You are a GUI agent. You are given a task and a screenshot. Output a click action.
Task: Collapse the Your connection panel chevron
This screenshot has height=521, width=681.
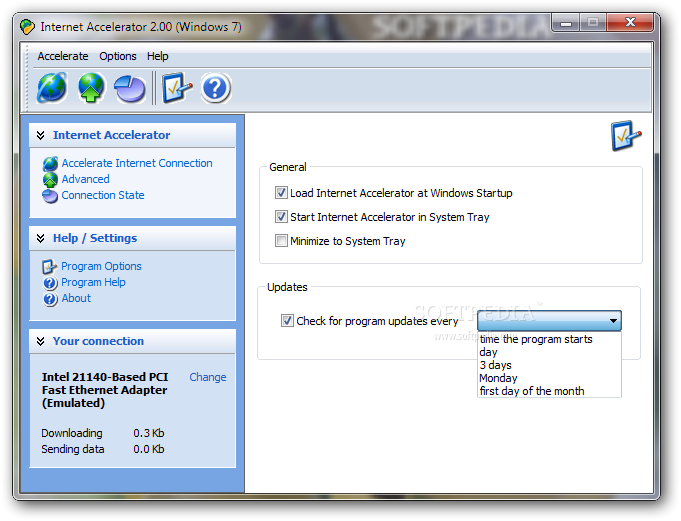[40, 341]
